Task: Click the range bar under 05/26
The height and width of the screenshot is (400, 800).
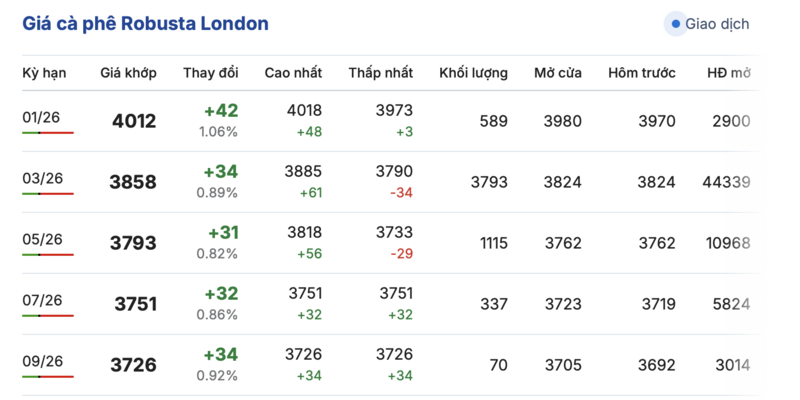Action: click(48, 254)
